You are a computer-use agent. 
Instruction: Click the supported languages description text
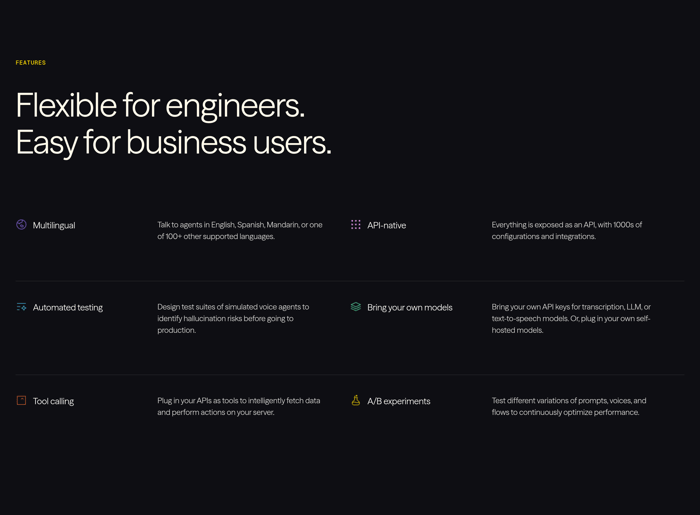[x=240, y=231]
